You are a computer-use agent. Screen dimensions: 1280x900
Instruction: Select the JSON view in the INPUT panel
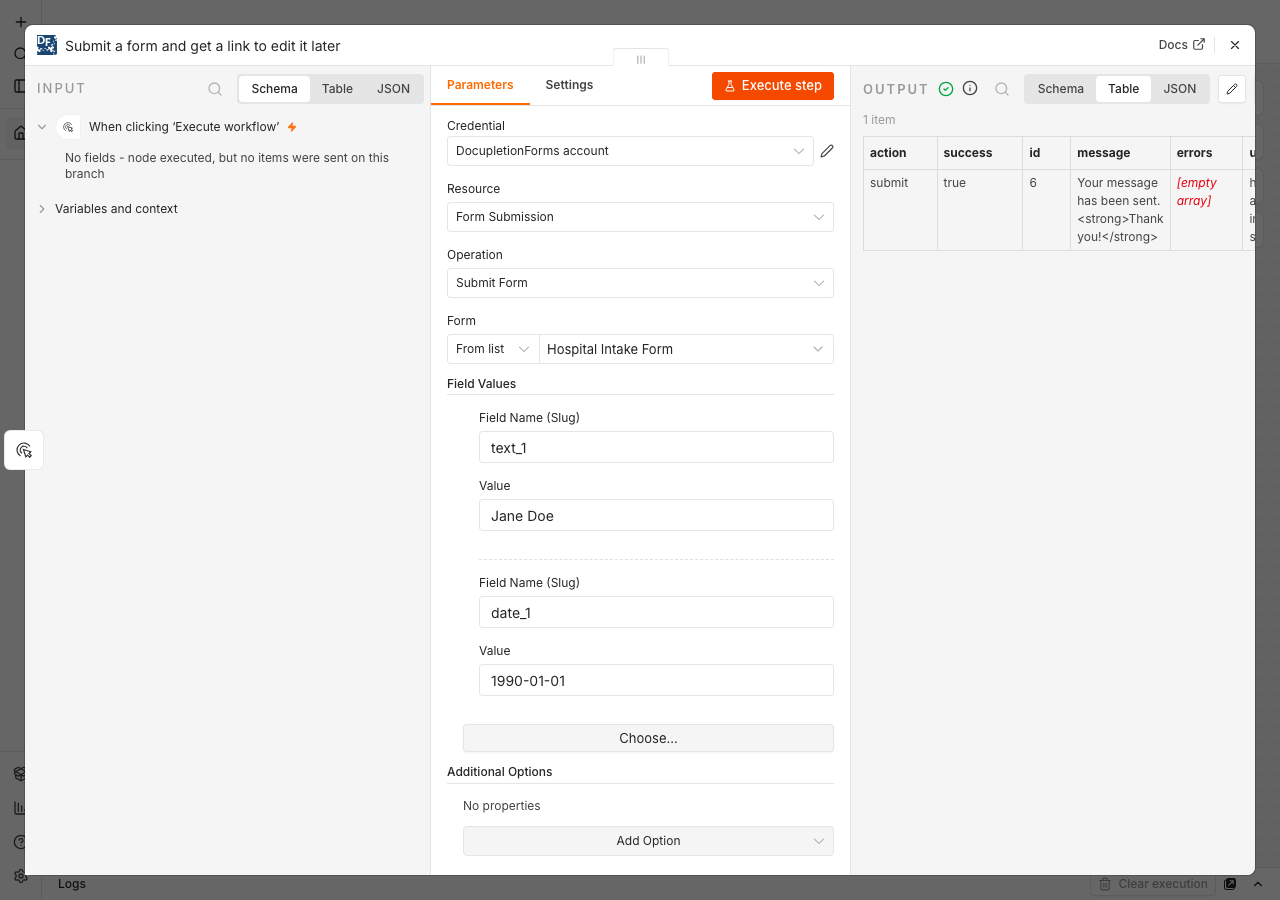[x=393, y=89]
